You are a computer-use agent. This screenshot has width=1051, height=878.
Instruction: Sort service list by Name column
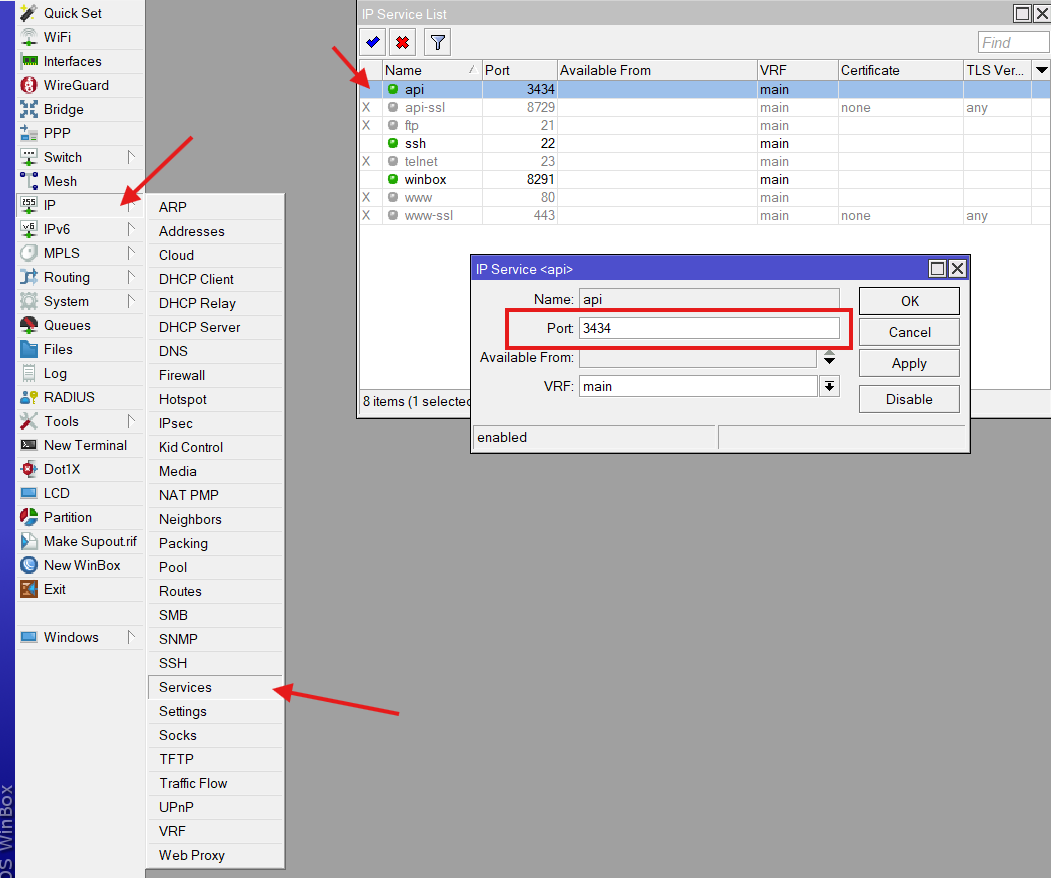(432, 70)
